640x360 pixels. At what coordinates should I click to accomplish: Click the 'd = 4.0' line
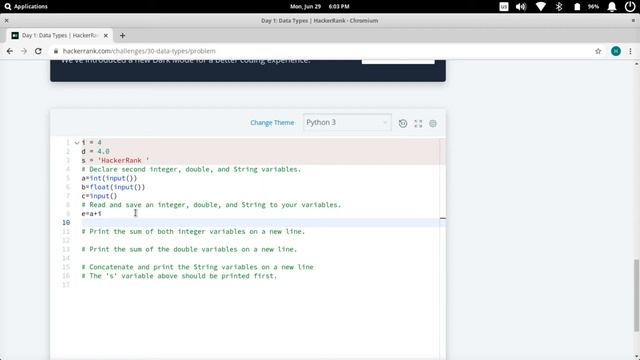point(95,151)
